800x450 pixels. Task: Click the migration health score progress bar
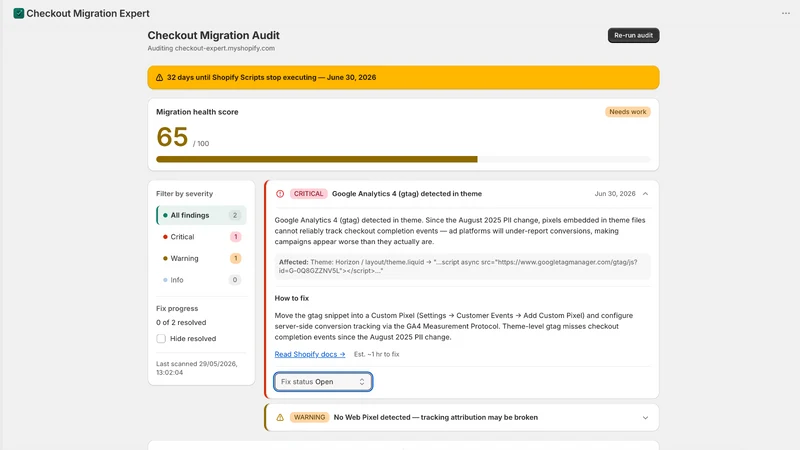[403, 159]
